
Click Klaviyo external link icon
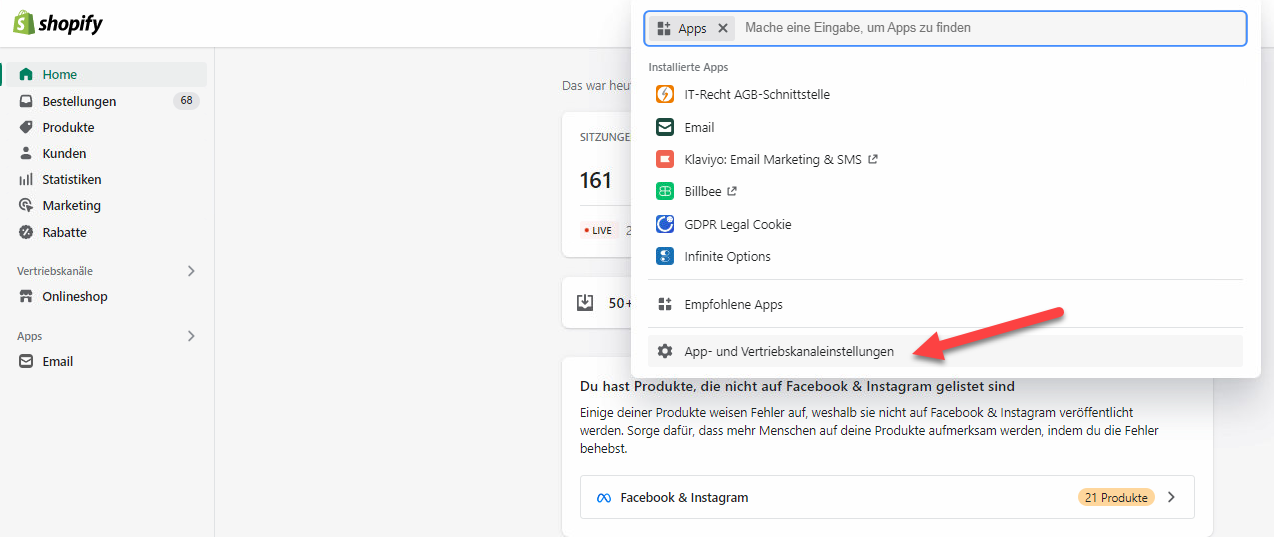coord(873,159)
